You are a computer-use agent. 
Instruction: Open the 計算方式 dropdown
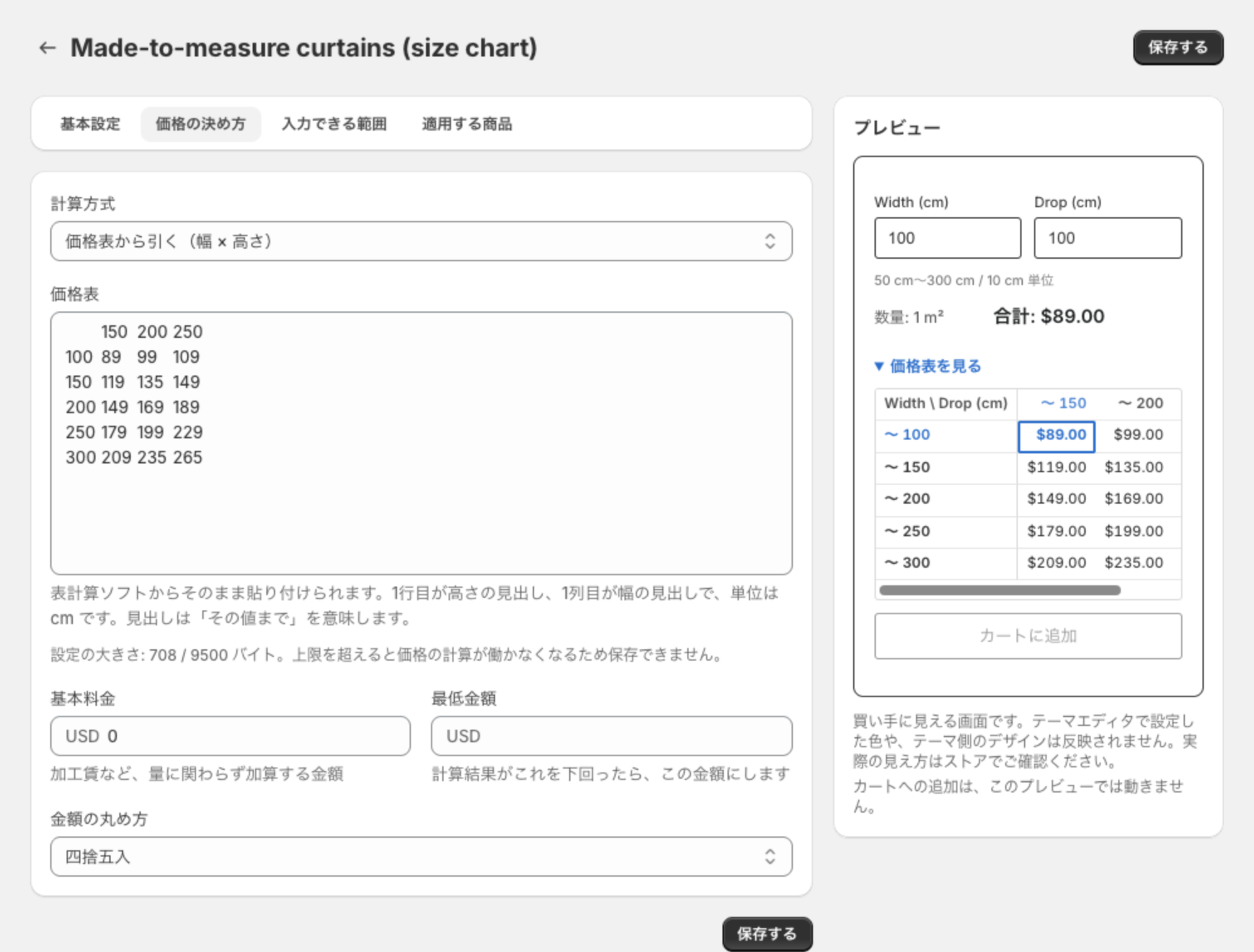point(421,241)
